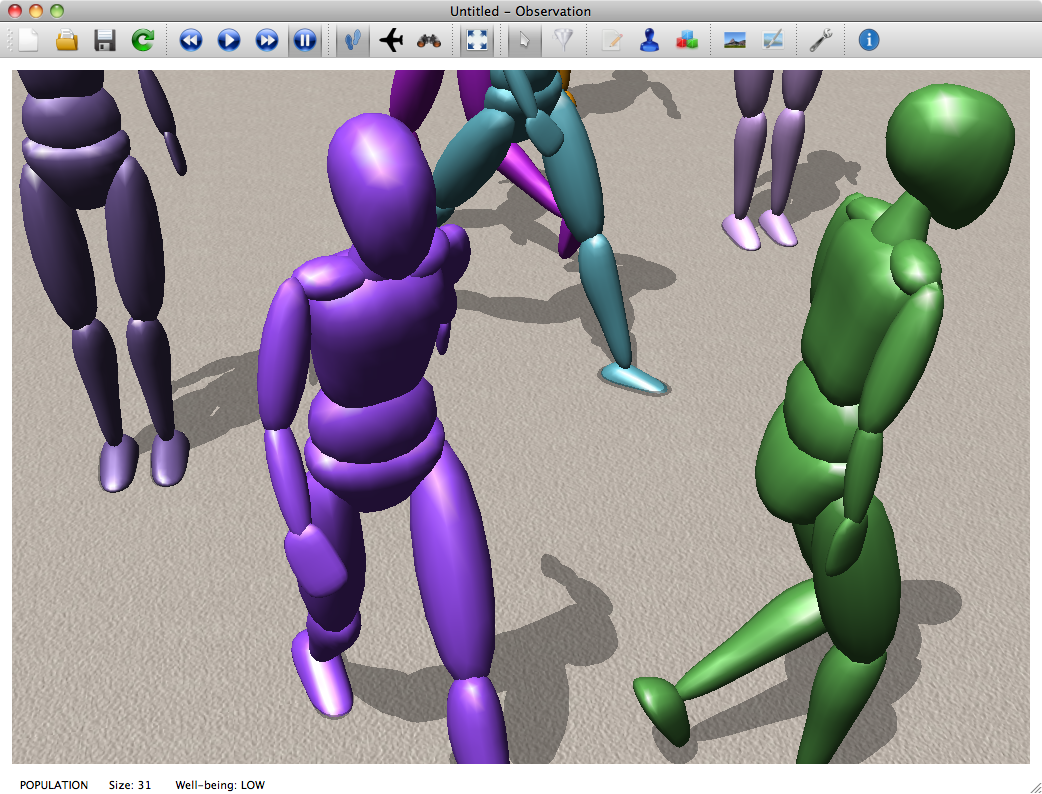Open a file with the folder icon

point(67,40)
